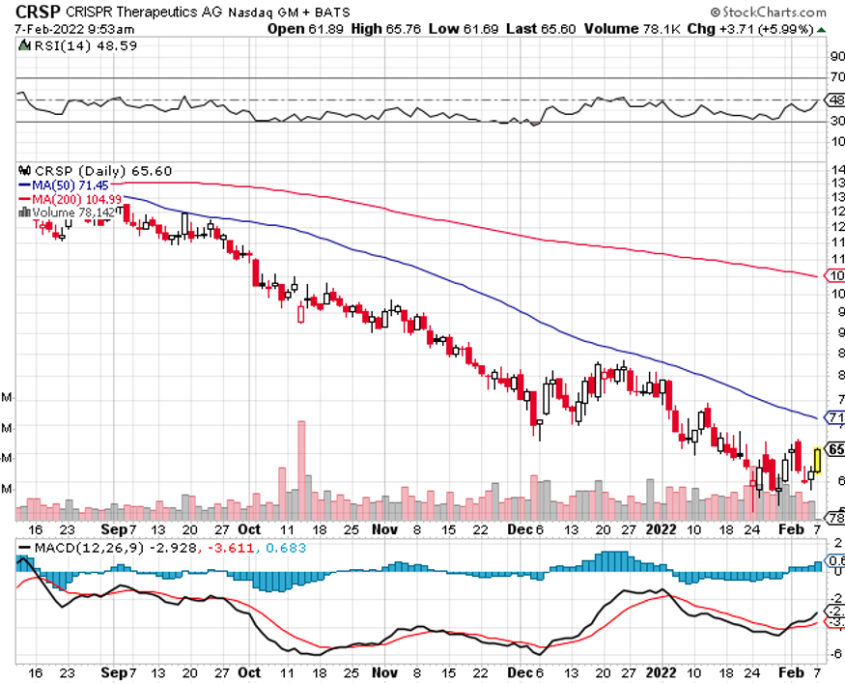Click the RSI axis label 10
Screen dimensions: 845x684
click(837, 141)
